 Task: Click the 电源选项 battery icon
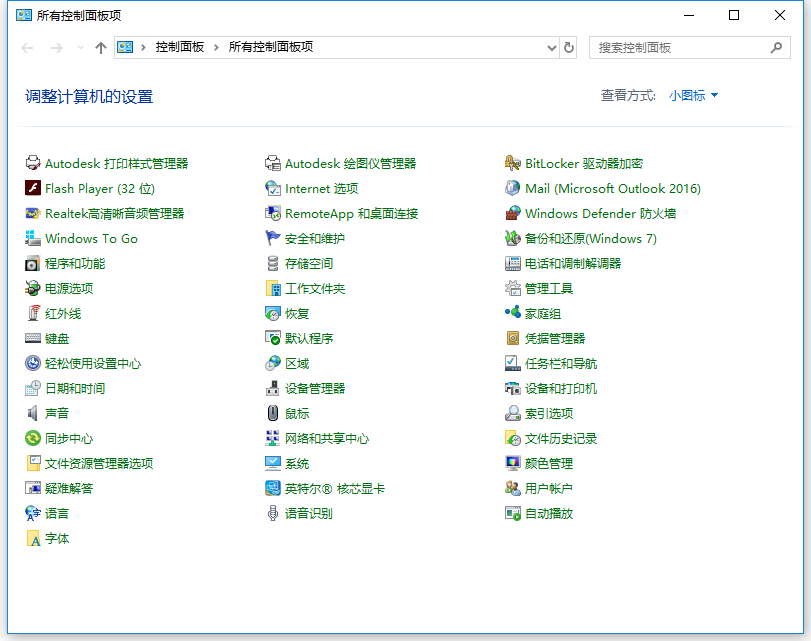pos(33,288)
